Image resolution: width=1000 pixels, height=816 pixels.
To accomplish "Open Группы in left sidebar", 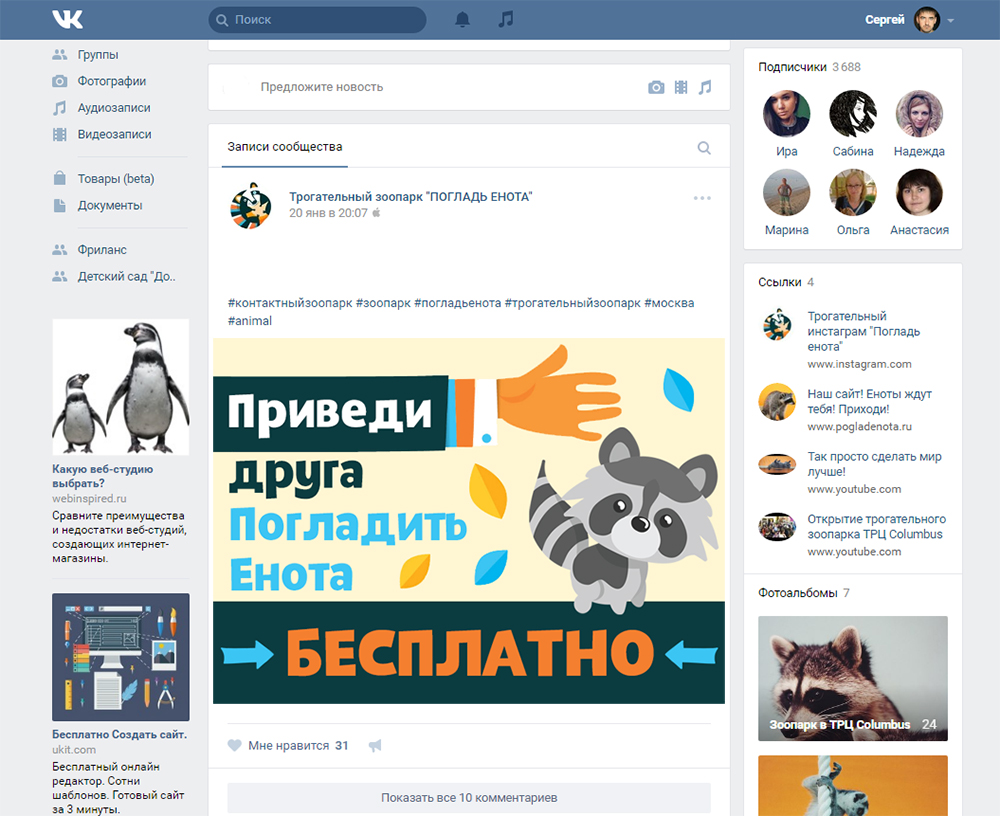I will [x=98, y=55].
